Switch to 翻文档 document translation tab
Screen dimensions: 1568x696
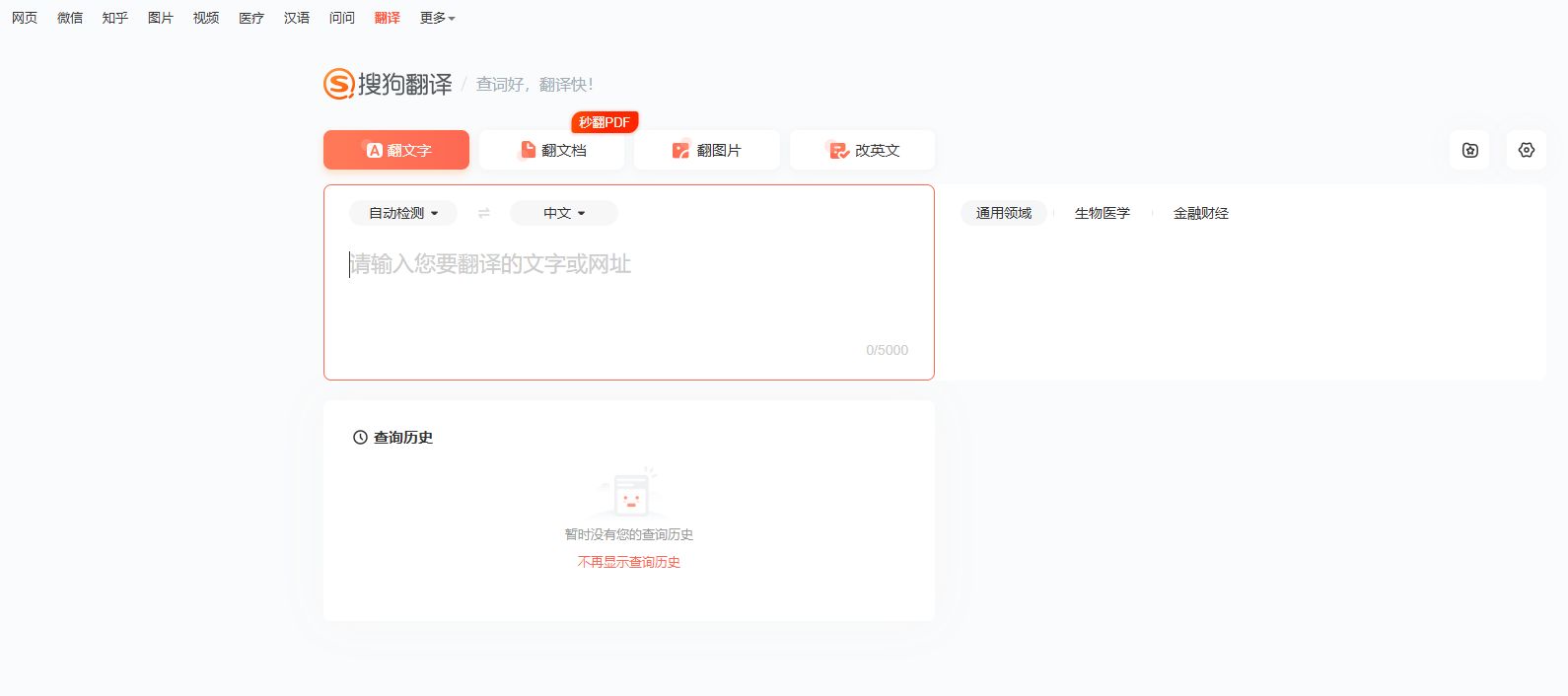tap(552, 150)
